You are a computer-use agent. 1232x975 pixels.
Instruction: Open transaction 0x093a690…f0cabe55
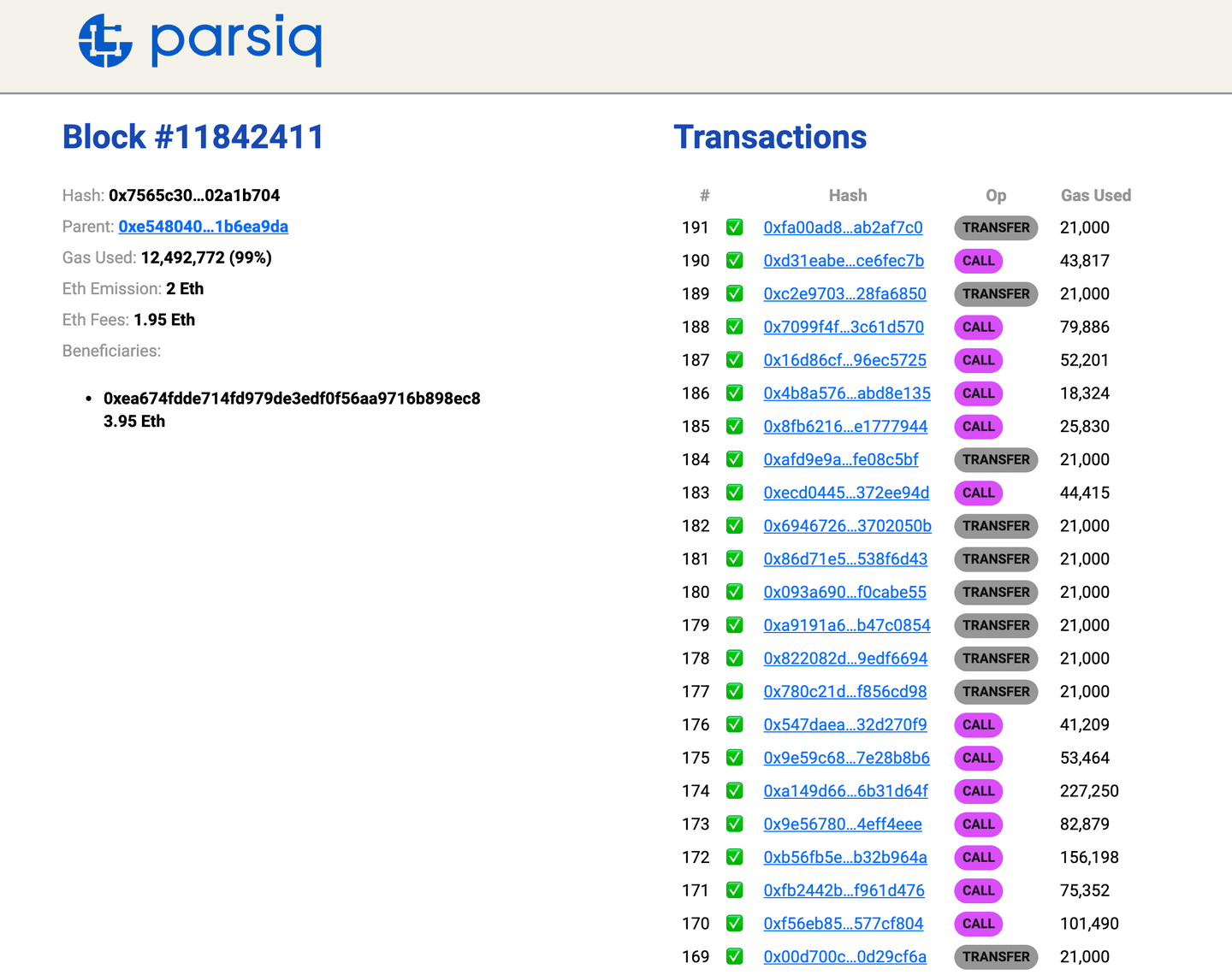click(844, 592)
